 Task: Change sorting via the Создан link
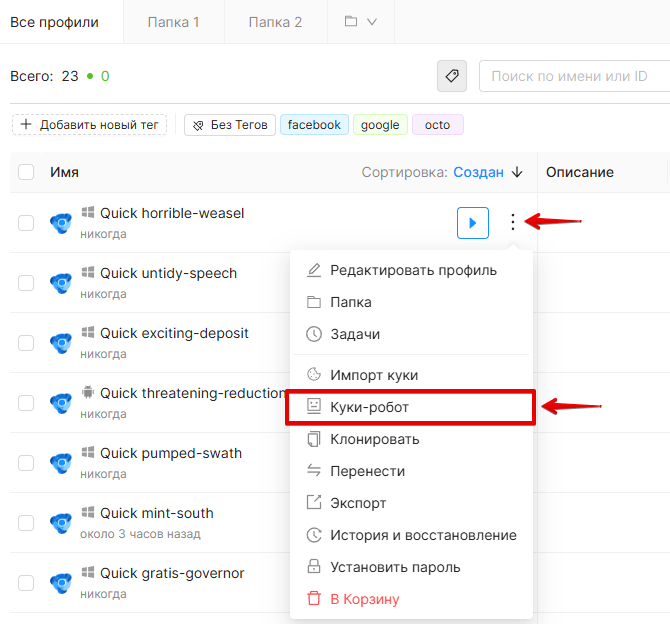478,172
